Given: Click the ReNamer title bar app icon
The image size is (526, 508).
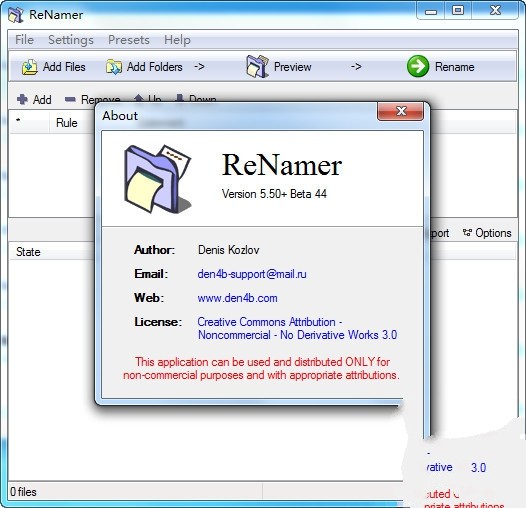Looking at the screenshot, I should [16, 15].
